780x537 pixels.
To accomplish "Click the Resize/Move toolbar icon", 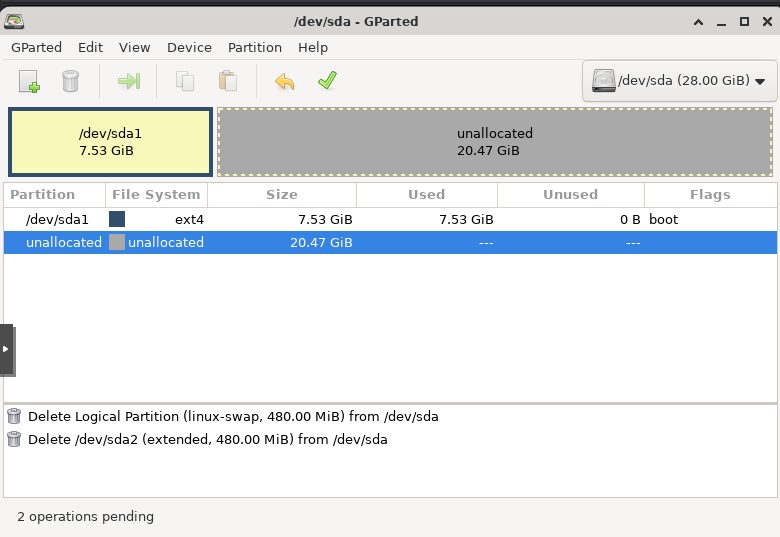I will pyautogui.click(x=128, y=81).
